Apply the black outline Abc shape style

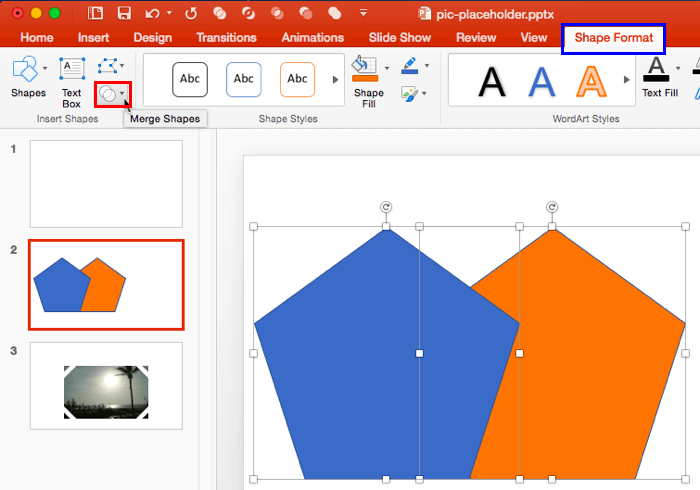click(190, 79)
